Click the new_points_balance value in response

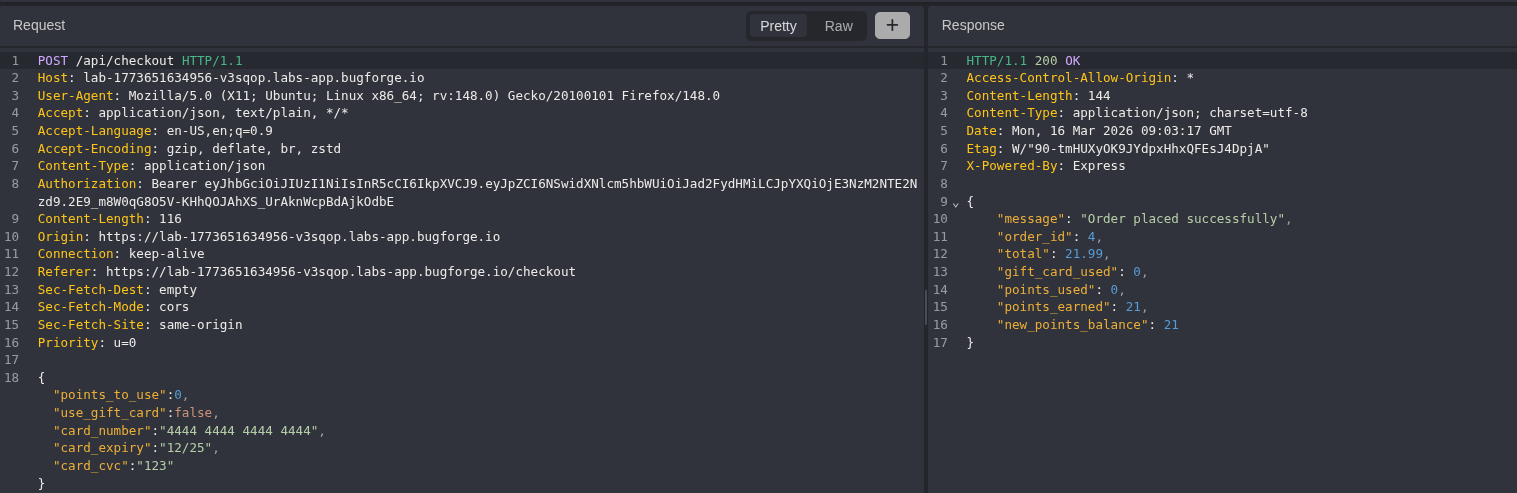[x=1171, y=325]
